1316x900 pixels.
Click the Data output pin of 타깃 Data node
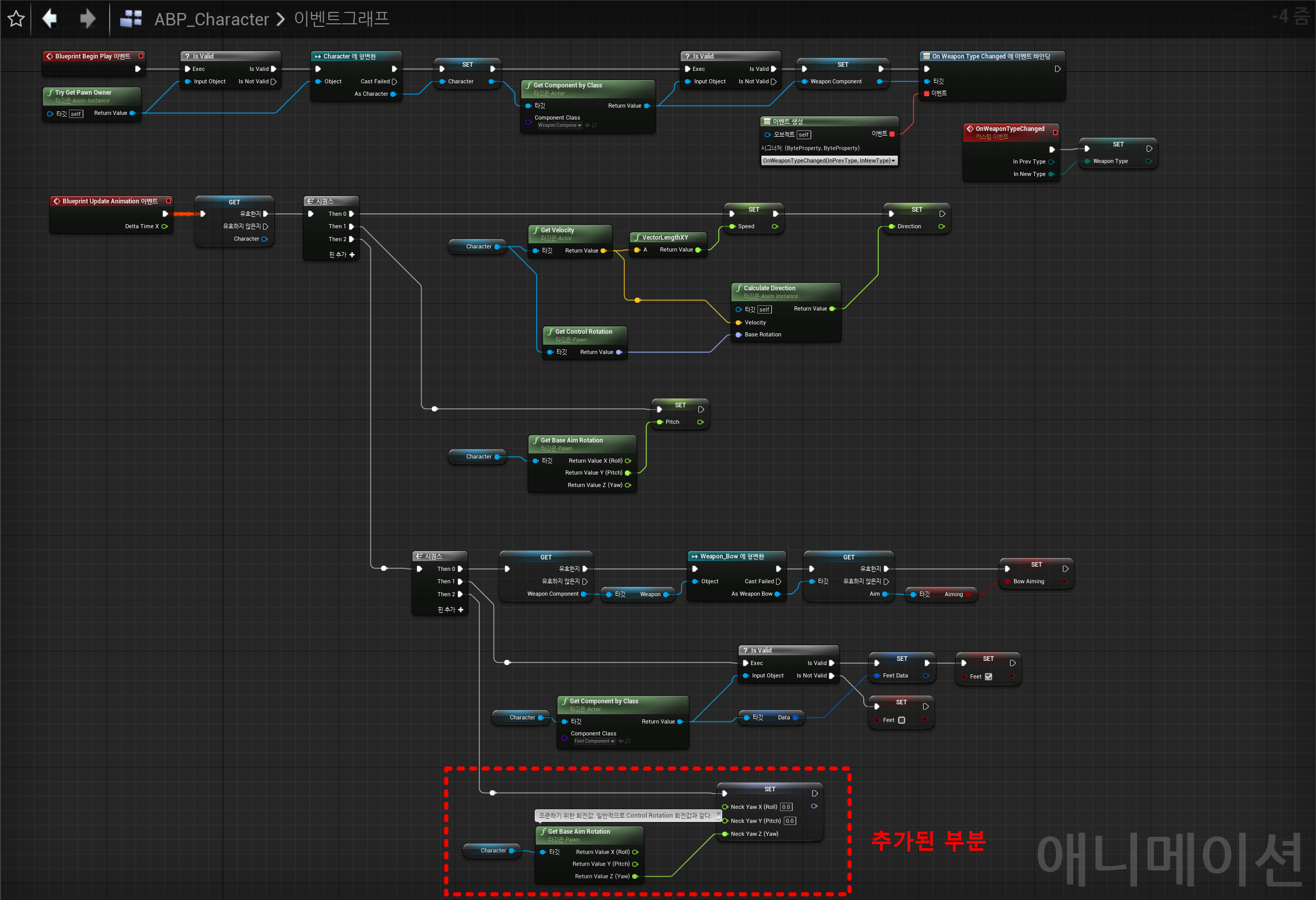(x=796, y=718)
